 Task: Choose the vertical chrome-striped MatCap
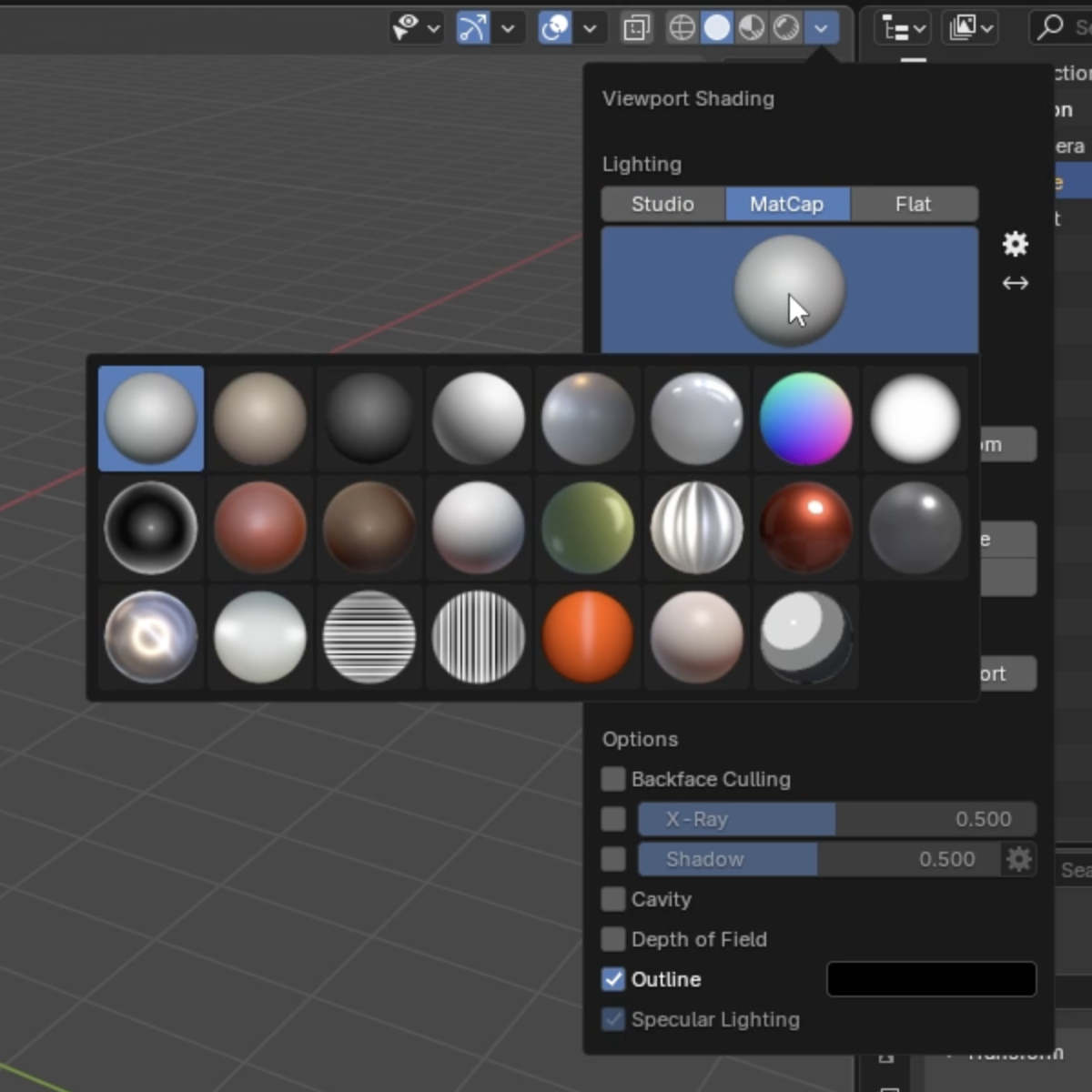coord(697,528)
